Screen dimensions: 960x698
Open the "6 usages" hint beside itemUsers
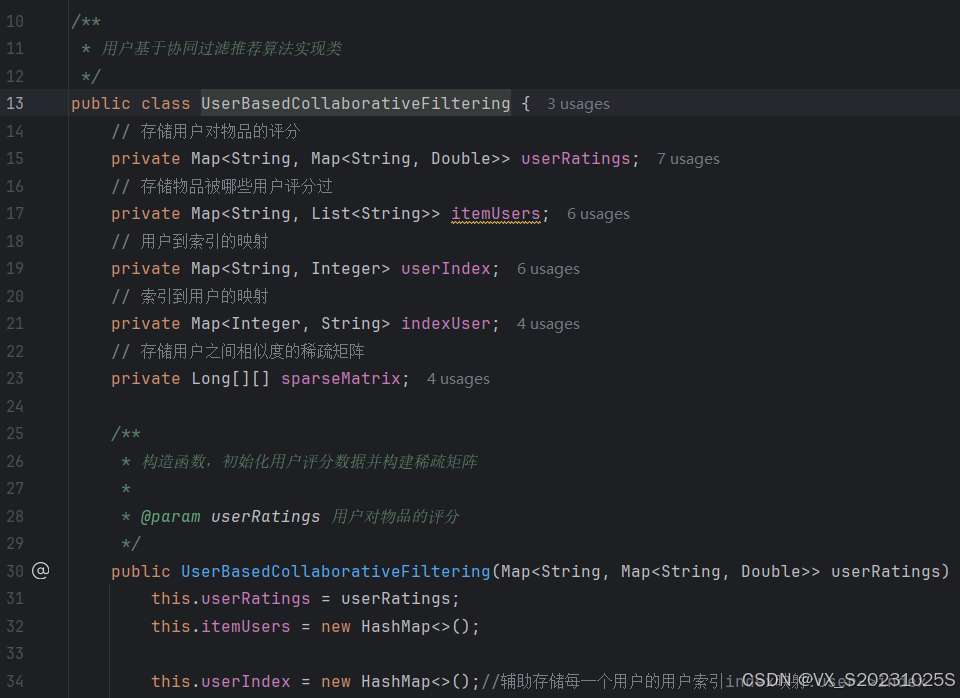click(598, 214)
